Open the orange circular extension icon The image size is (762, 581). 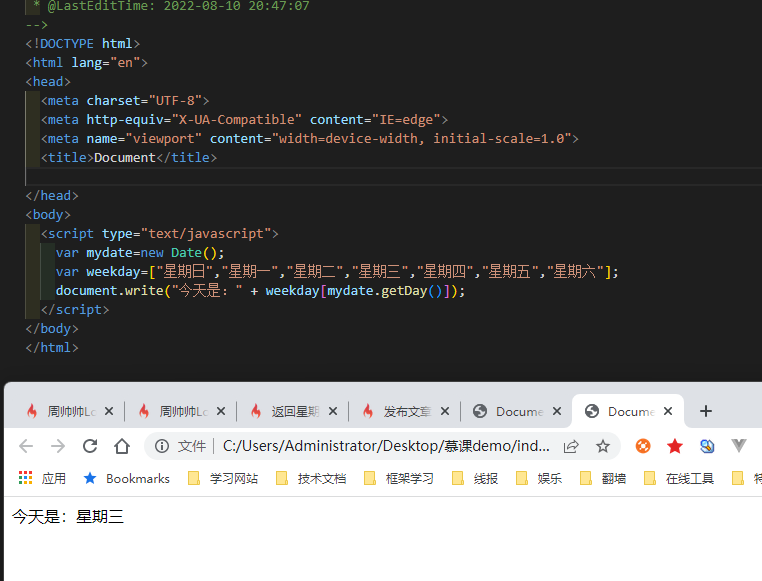tap(643, 445)
